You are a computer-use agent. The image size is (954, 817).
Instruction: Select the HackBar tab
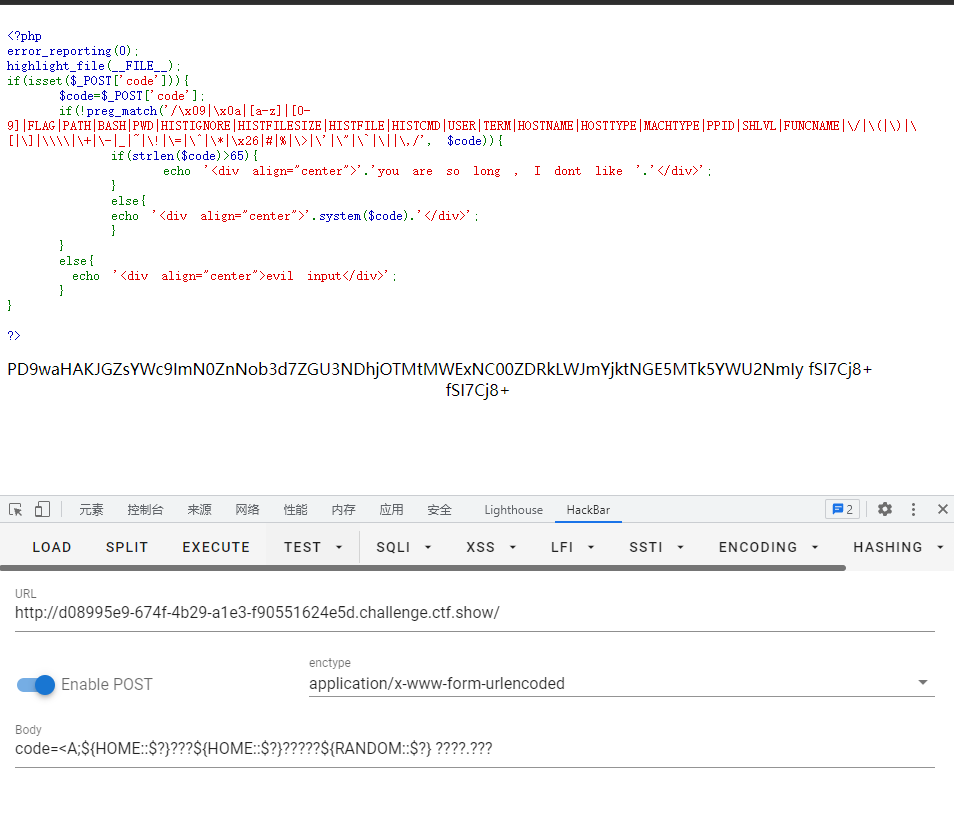tap(588, 510)
